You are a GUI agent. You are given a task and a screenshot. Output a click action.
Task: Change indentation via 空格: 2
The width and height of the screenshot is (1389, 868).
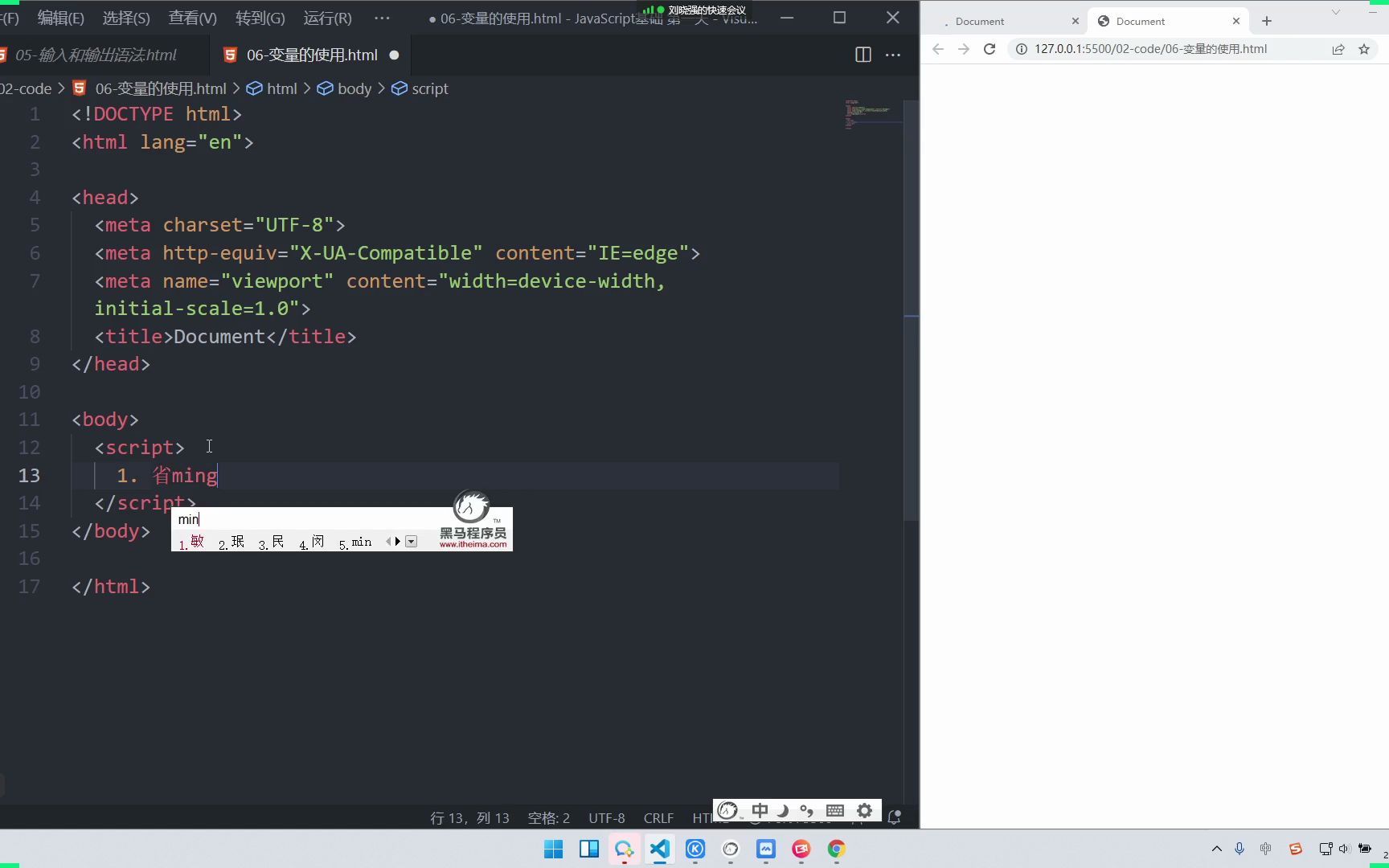[x=549, y=818]
